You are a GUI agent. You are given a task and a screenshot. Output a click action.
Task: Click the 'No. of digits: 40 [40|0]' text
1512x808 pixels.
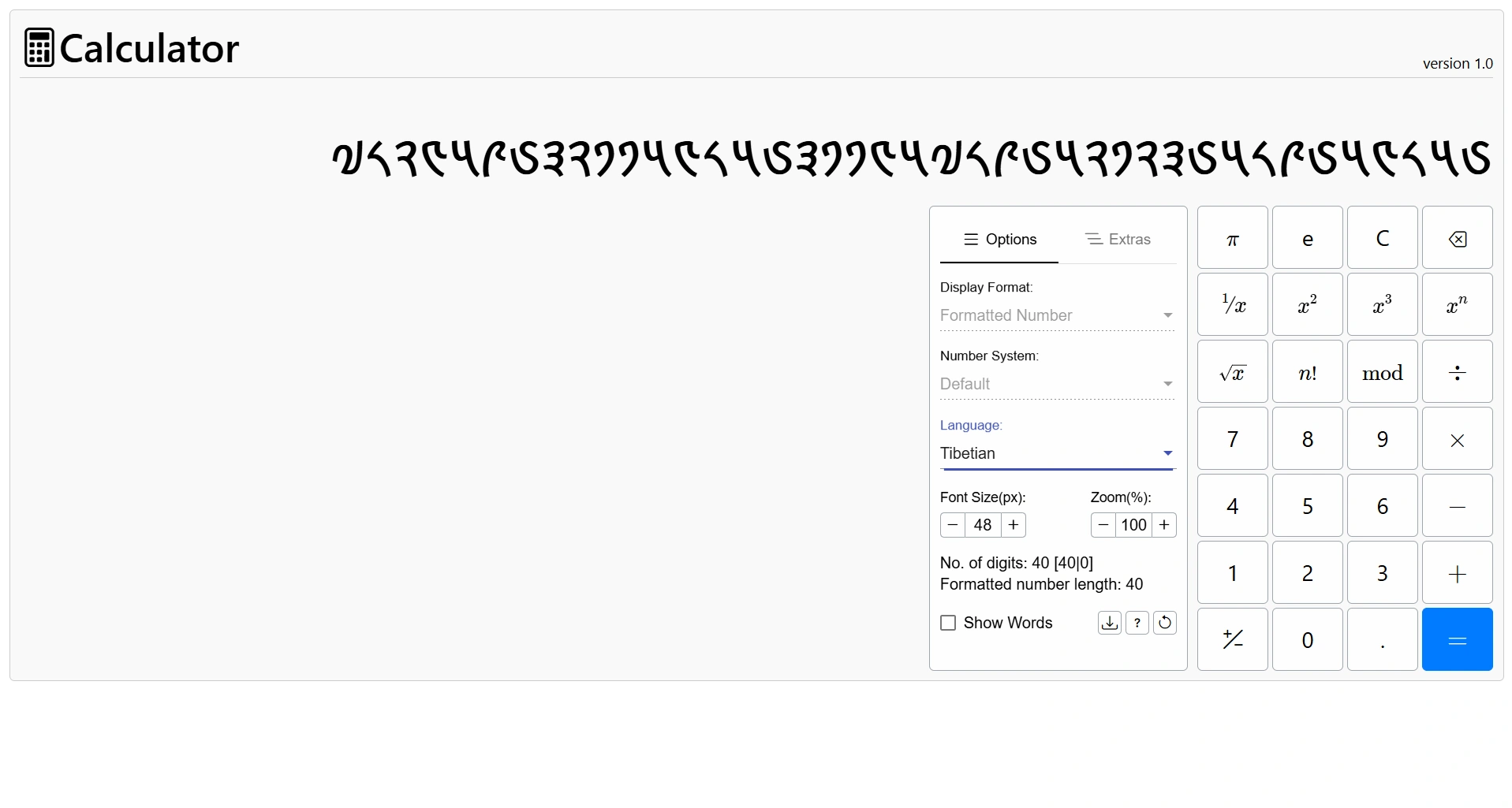pyautogui.click(x=1017, y=563)
